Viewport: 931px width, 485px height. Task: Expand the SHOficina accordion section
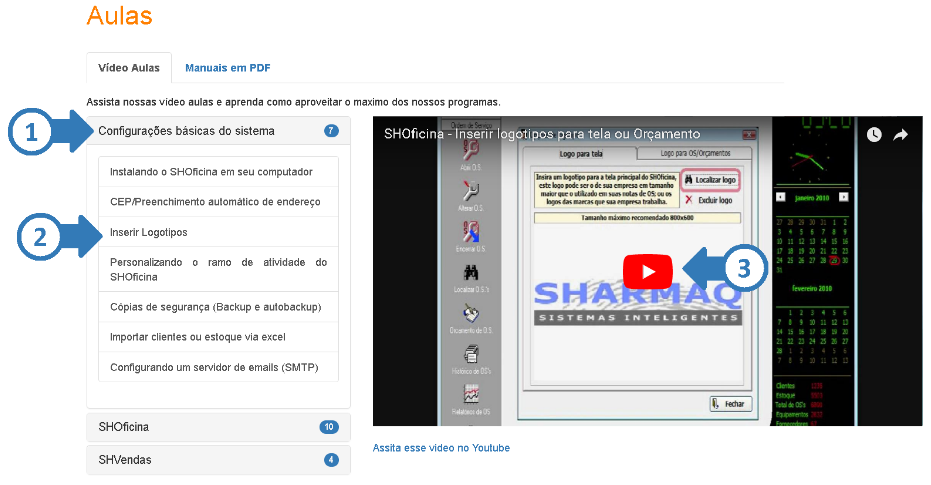(x=124, y=427)
